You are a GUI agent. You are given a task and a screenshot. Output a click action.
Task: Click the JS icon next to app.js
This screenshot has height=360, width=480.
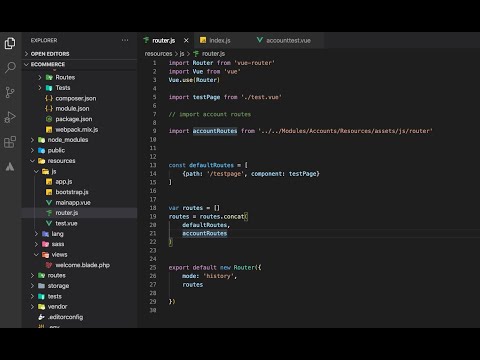point(49,182)
